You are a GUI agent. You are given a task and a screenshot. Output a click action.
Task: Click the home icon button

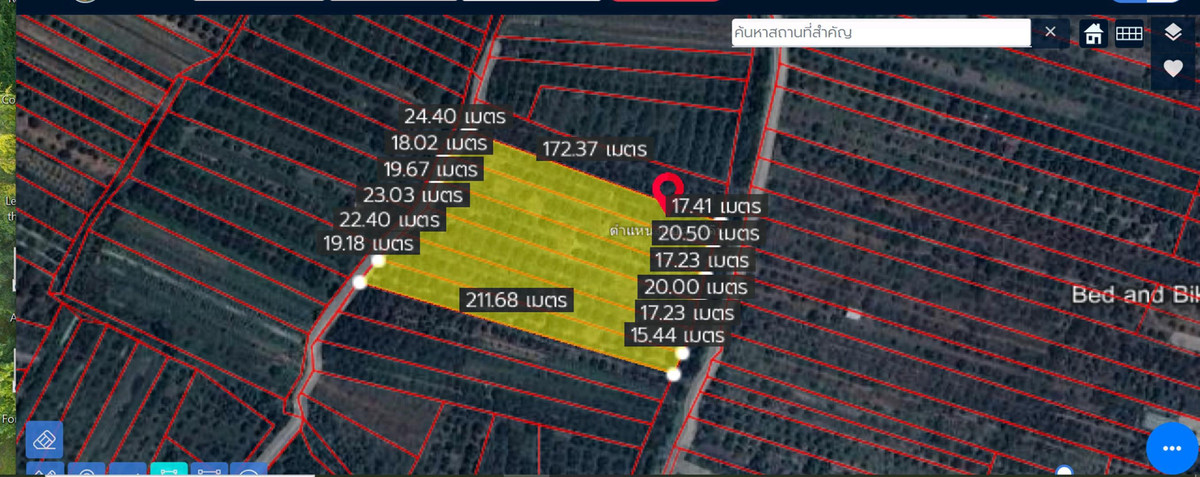click(x=1094, y=33)
